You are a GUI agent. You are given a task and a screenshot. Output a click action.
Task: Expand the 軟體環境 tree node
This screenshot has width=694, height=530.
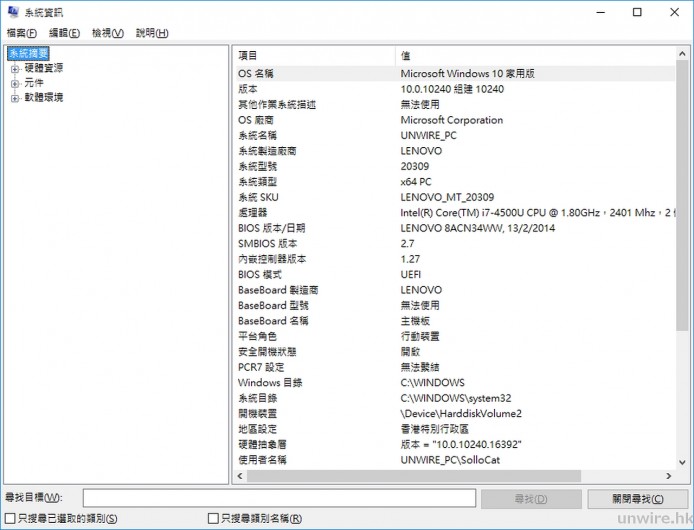click(15, 98)
